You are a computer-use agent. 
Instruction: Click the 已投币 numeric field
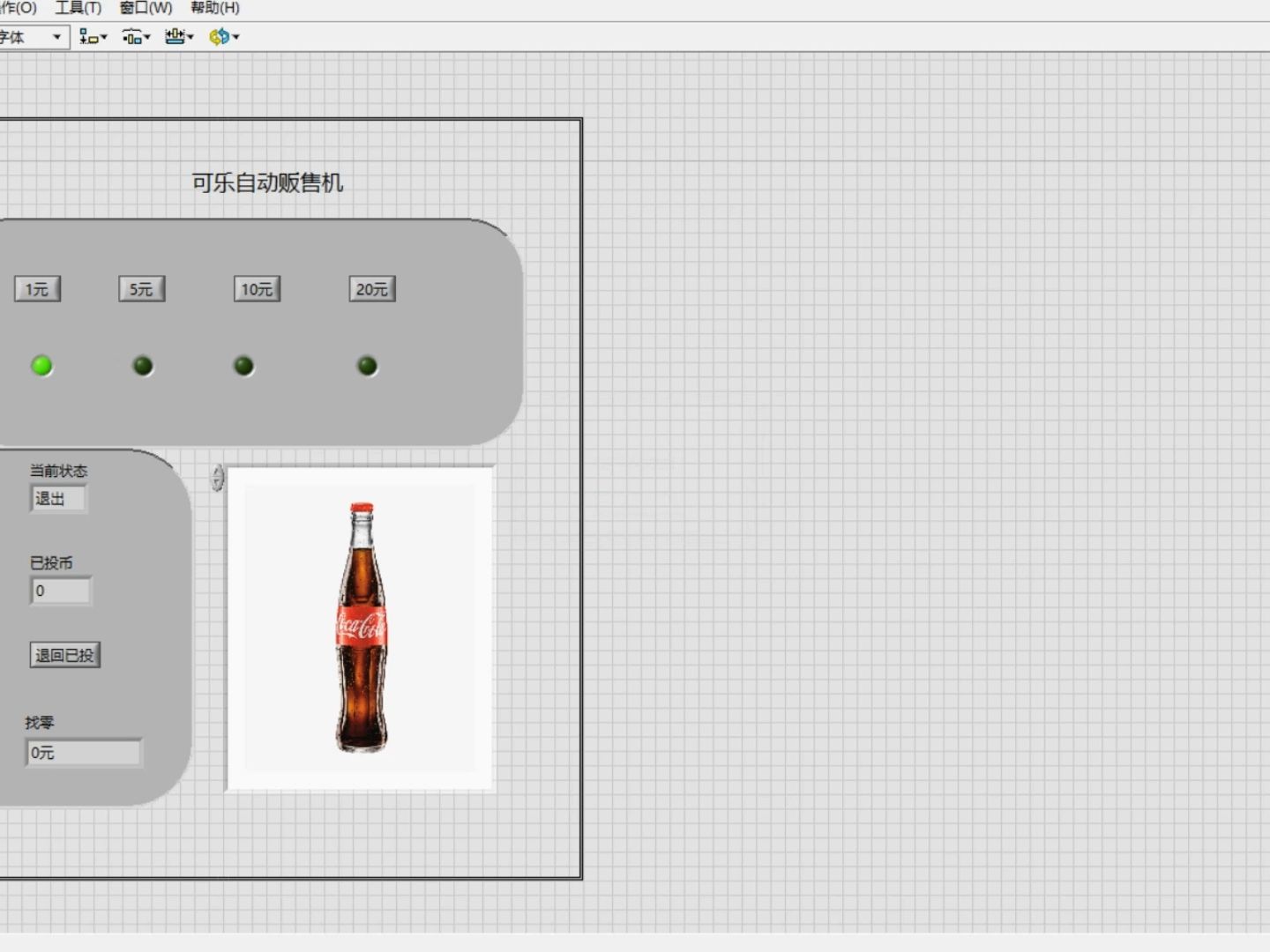61,591
